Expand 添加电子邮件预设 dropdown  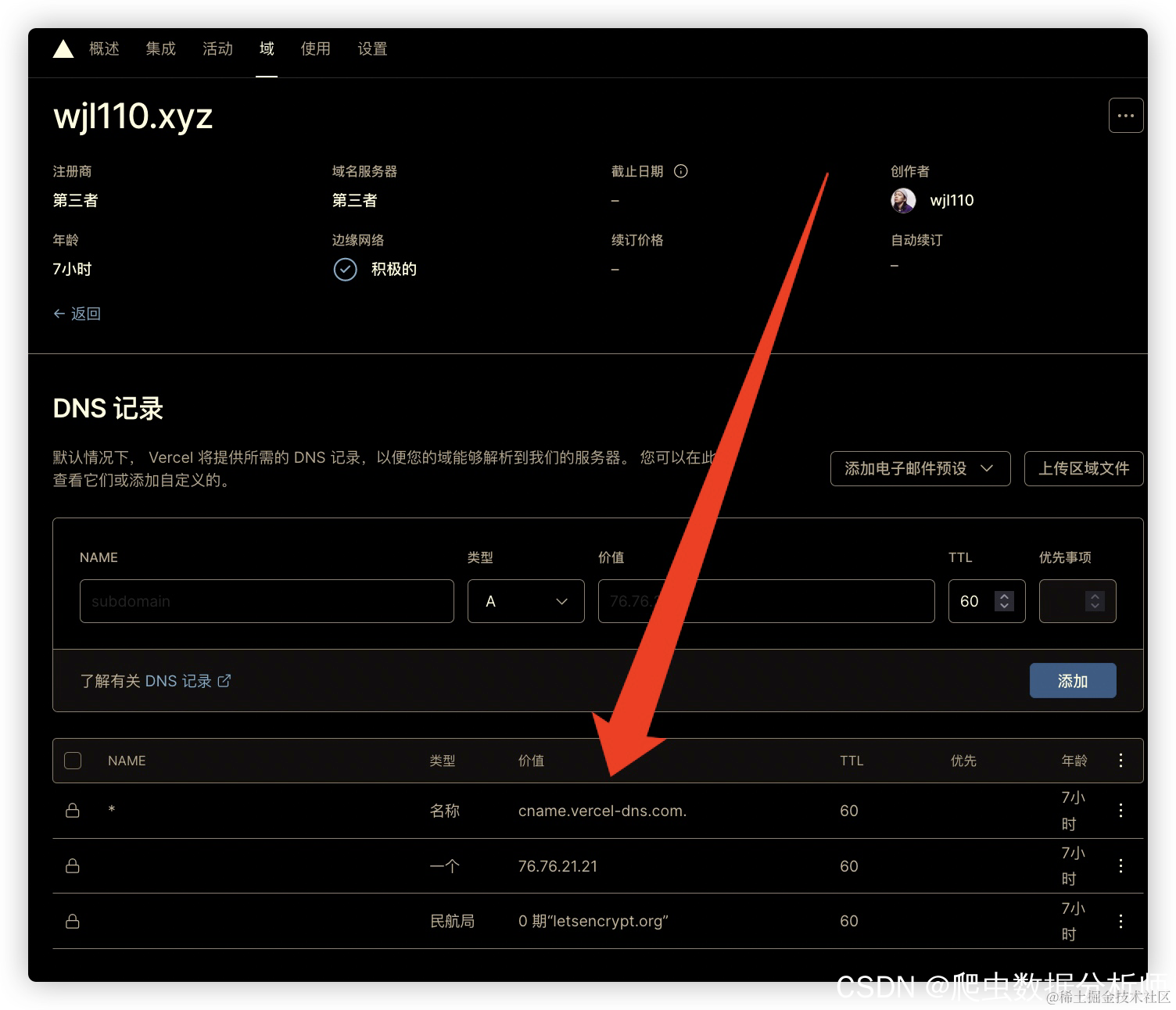pyautogui.click(x=920, y=468)
